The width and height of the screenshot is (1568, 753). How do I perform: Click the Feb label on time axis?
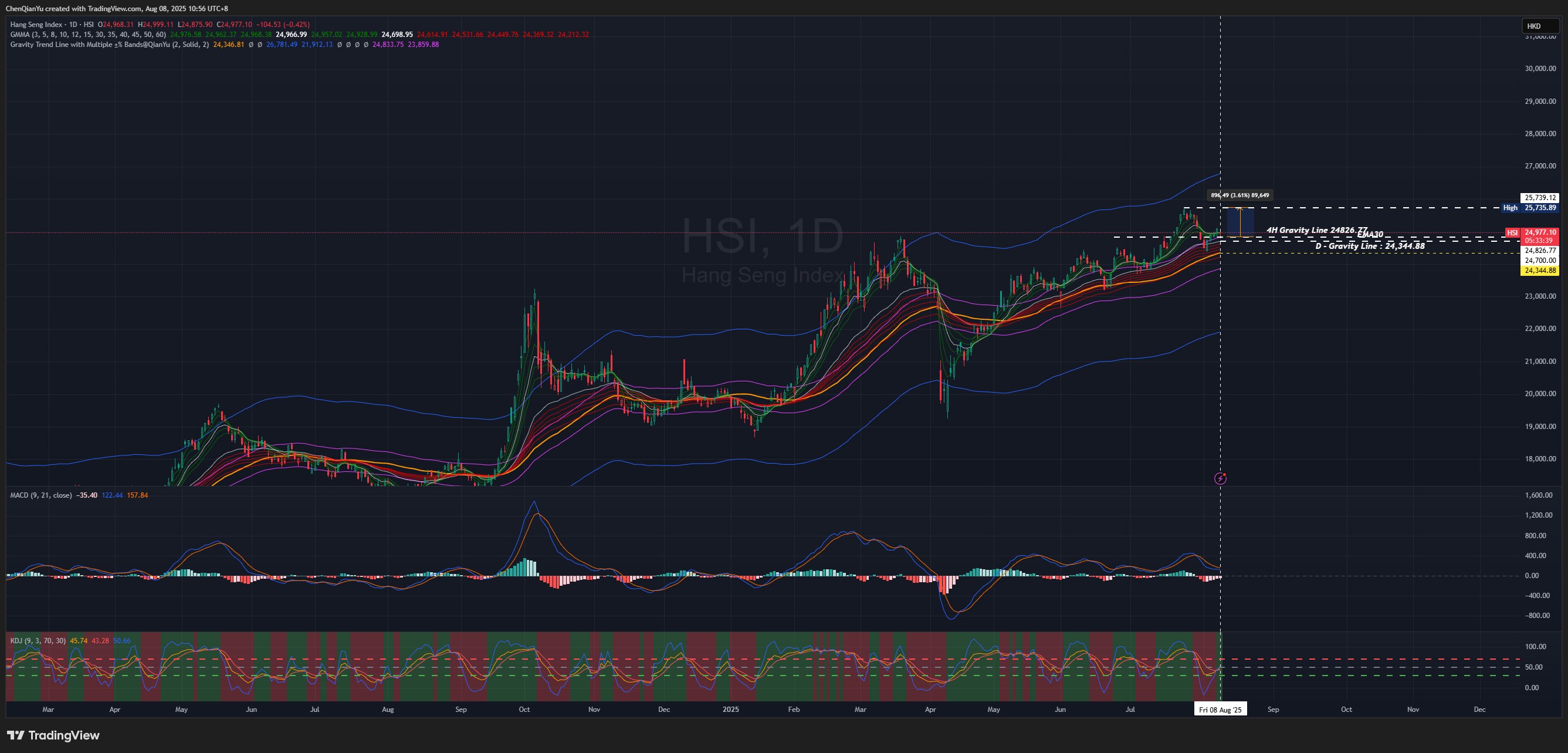794,710
